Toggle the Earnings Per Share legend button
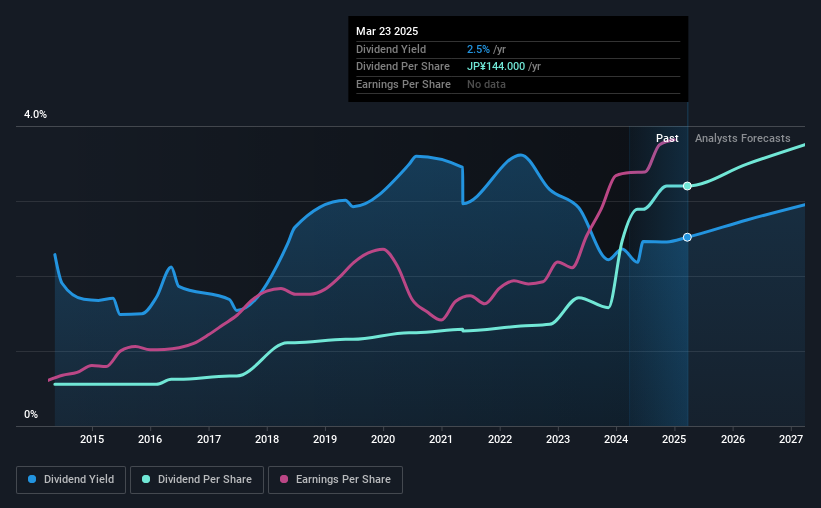 coord(336,480)
